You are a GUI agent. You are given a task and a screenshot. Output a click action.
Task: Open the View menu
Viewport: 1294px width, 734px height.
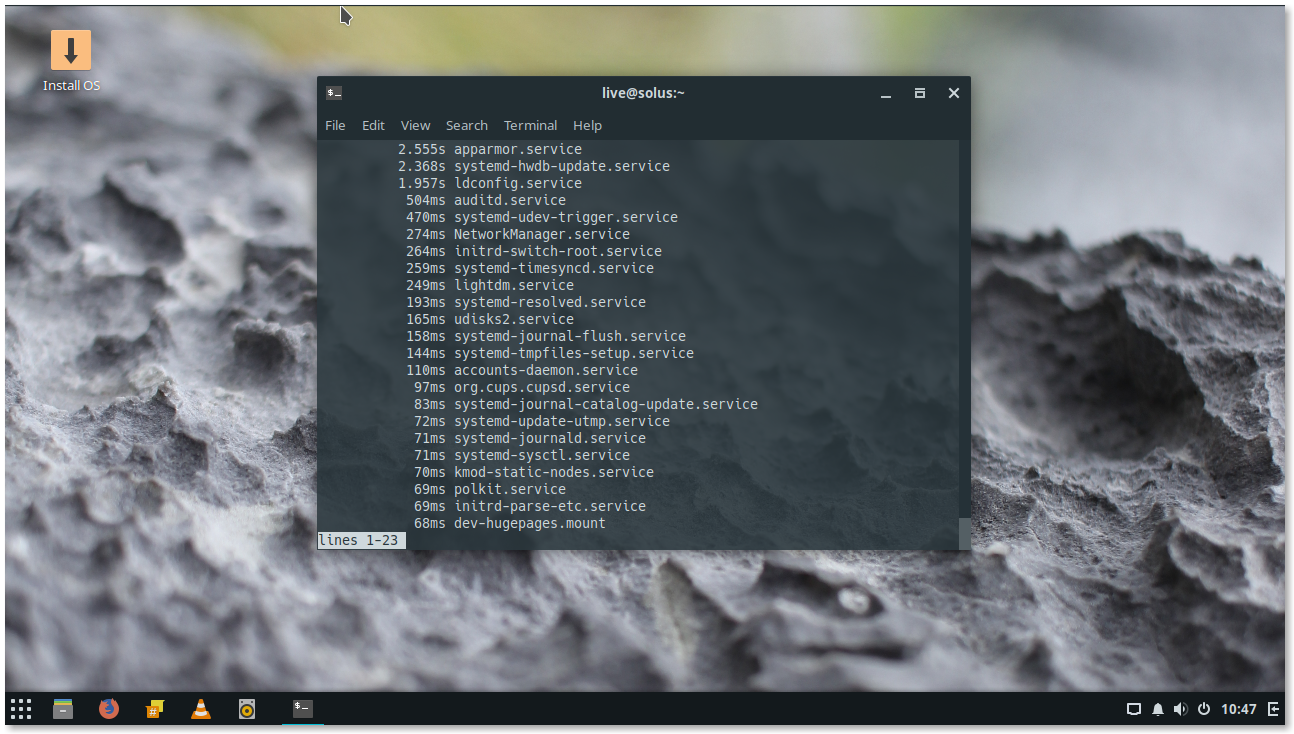415,125
